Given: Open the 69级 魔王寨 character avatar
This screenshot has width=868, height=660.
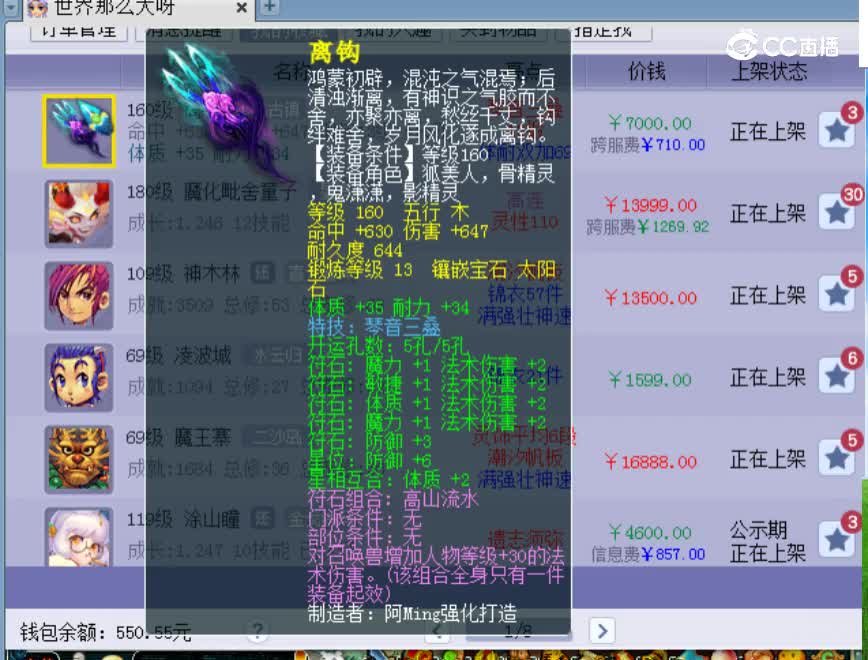Looking at the screenshot, I should click(79, 460).
